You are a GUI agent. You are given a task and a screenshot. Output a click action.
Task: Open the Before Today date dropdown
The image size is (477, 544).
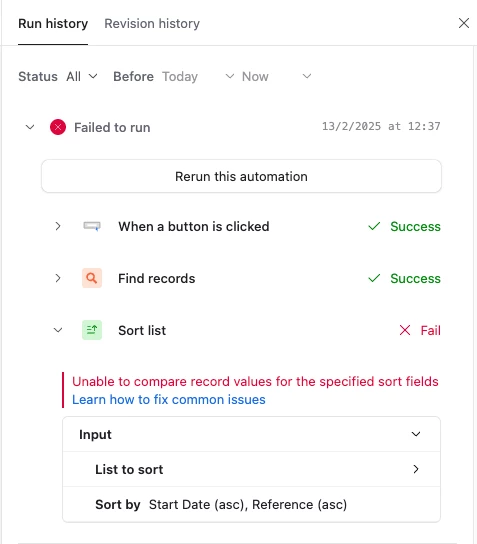tap(198, 76)
